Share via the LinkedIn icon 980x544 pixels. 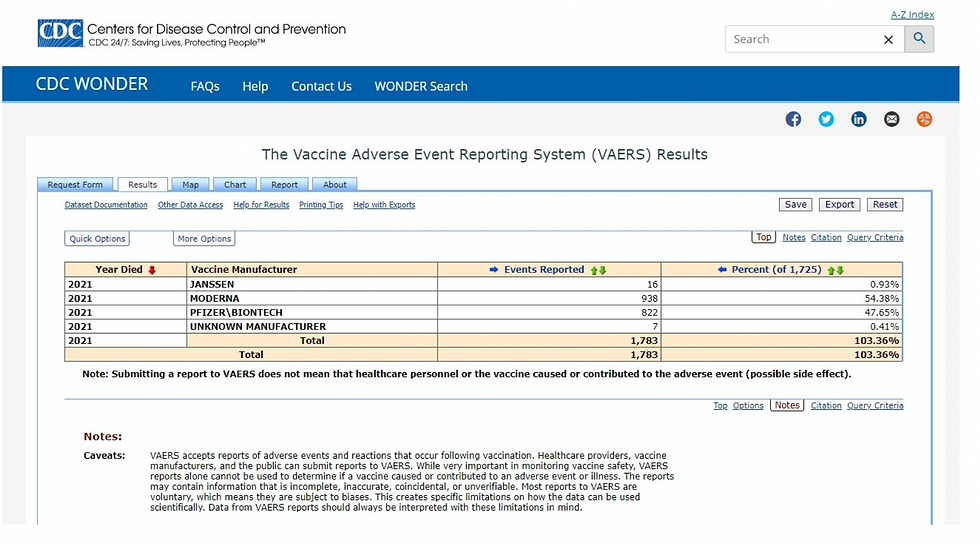click(859, 119)
